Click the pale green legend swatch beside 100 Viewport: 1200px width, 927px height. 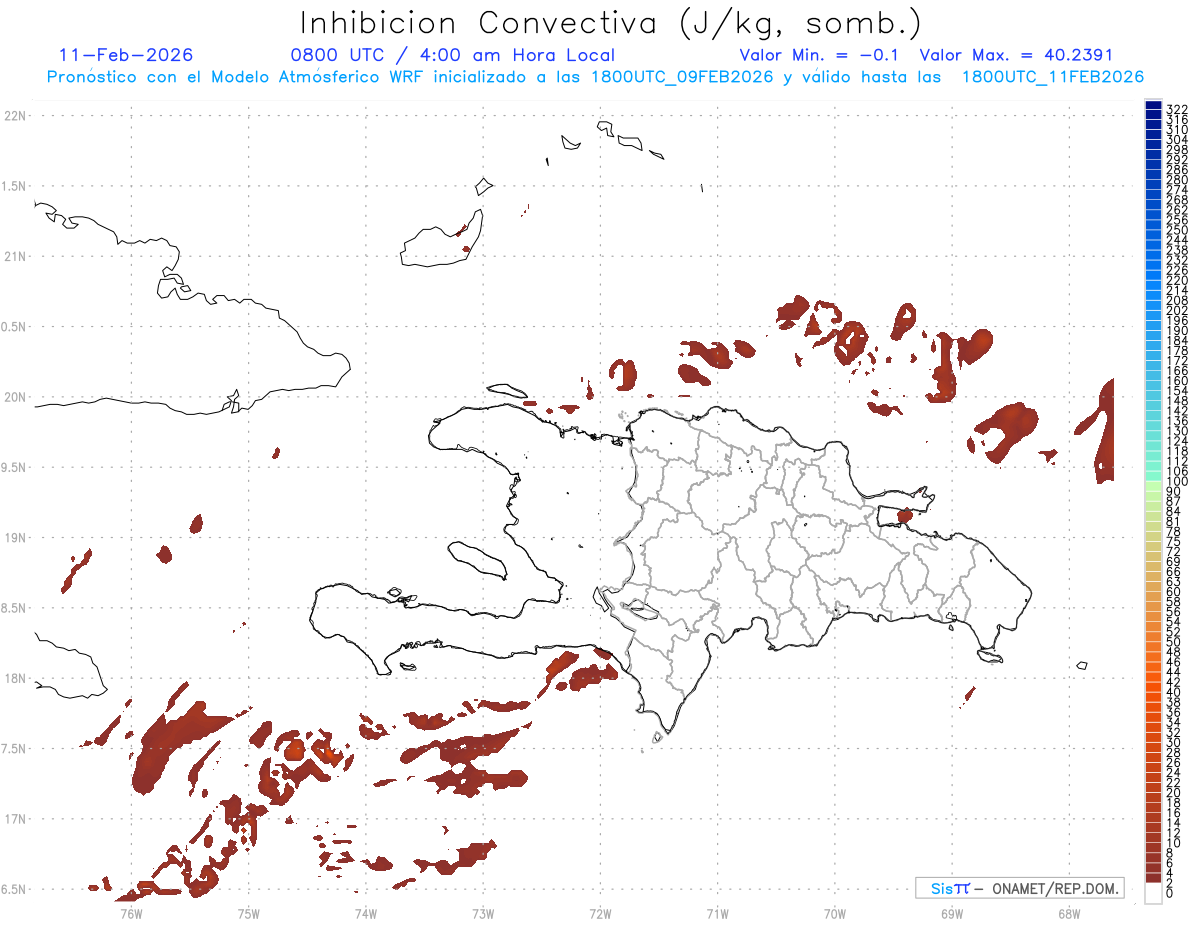tap(1153, 484)
